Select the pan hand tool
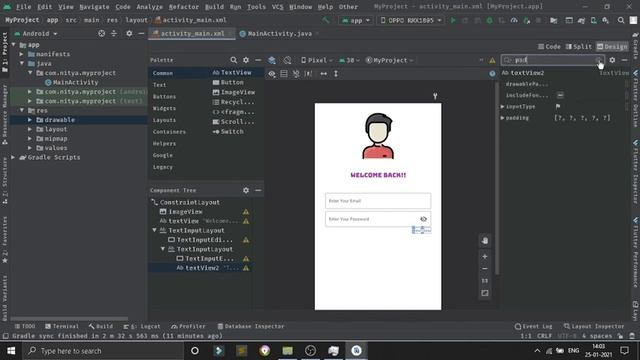640x360 pixels. (485, 241)
